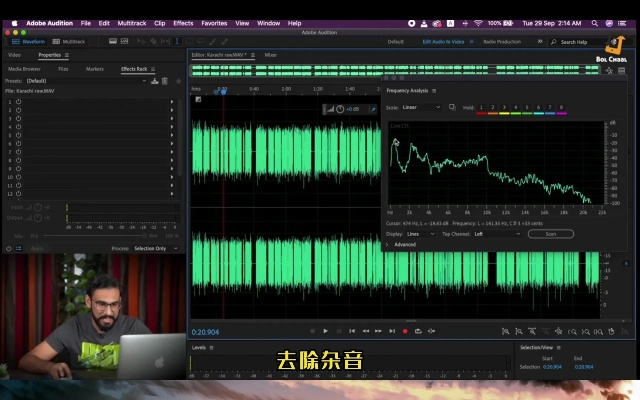Open the File menu
640x400 pixels.
point(86,23)
